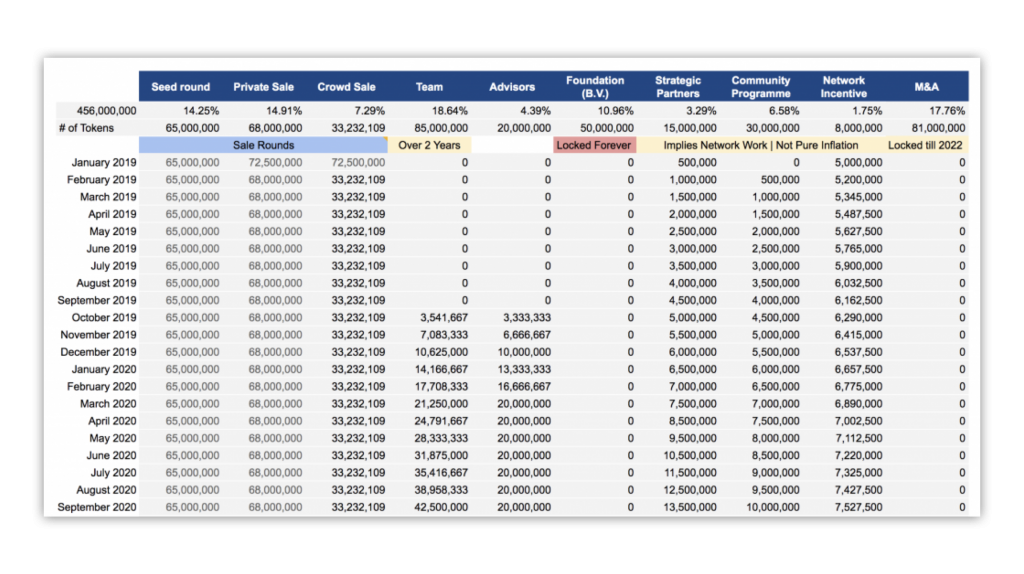
Task: Click the 14.91% private sale percentage
Action: [x=284, y=111]
